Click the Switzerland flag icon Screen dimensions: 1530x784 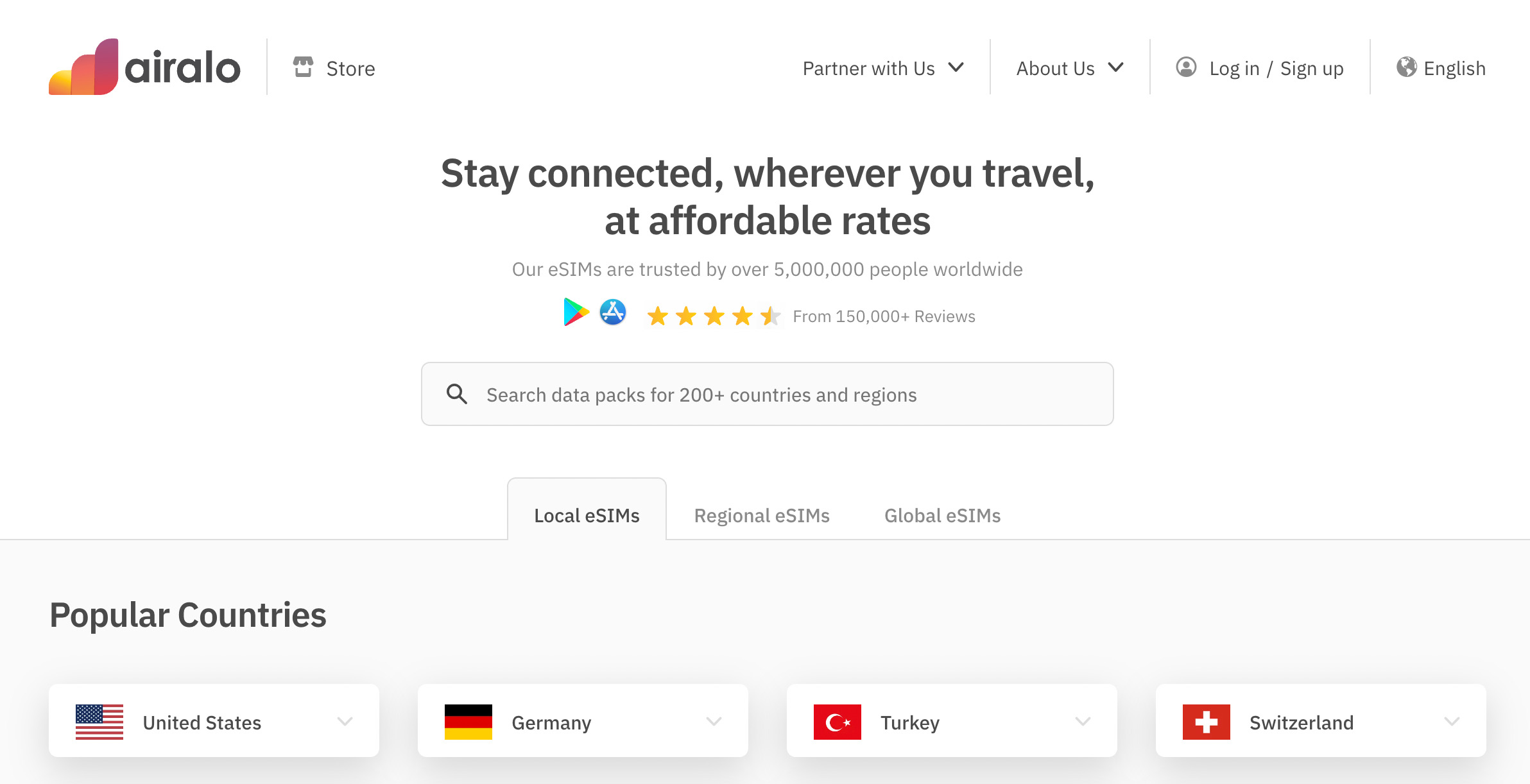coord(1206,722)
